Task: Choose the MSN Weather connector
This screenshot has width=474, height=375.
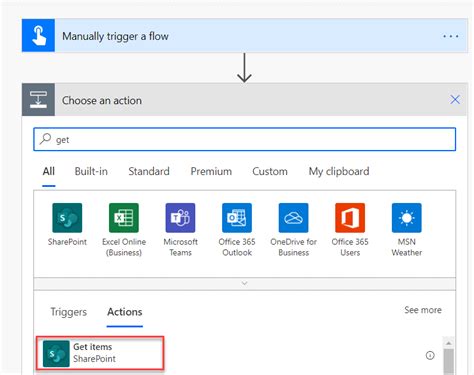Action: pos(407,218)
